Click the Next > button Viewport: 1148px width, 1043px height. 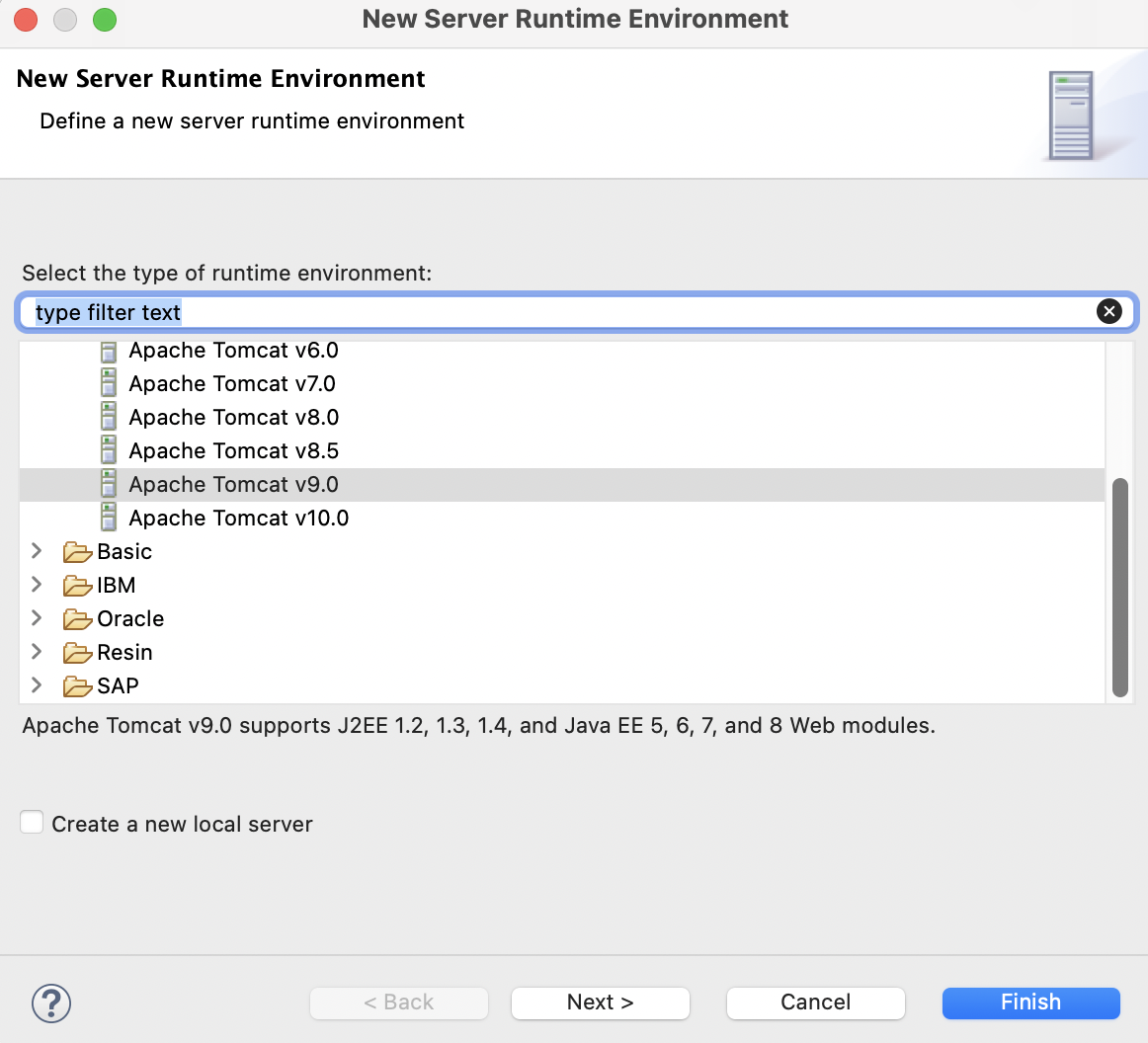coord(601,1003)
